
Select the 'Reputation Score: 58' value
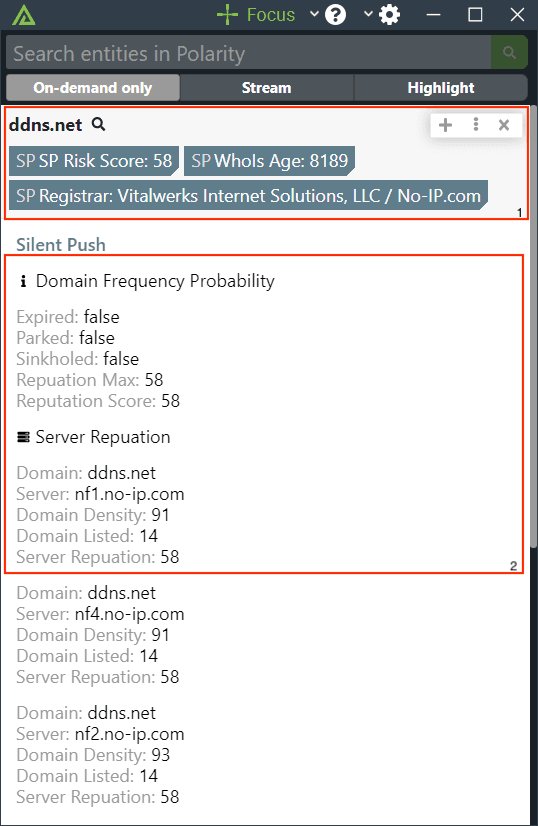170,401
